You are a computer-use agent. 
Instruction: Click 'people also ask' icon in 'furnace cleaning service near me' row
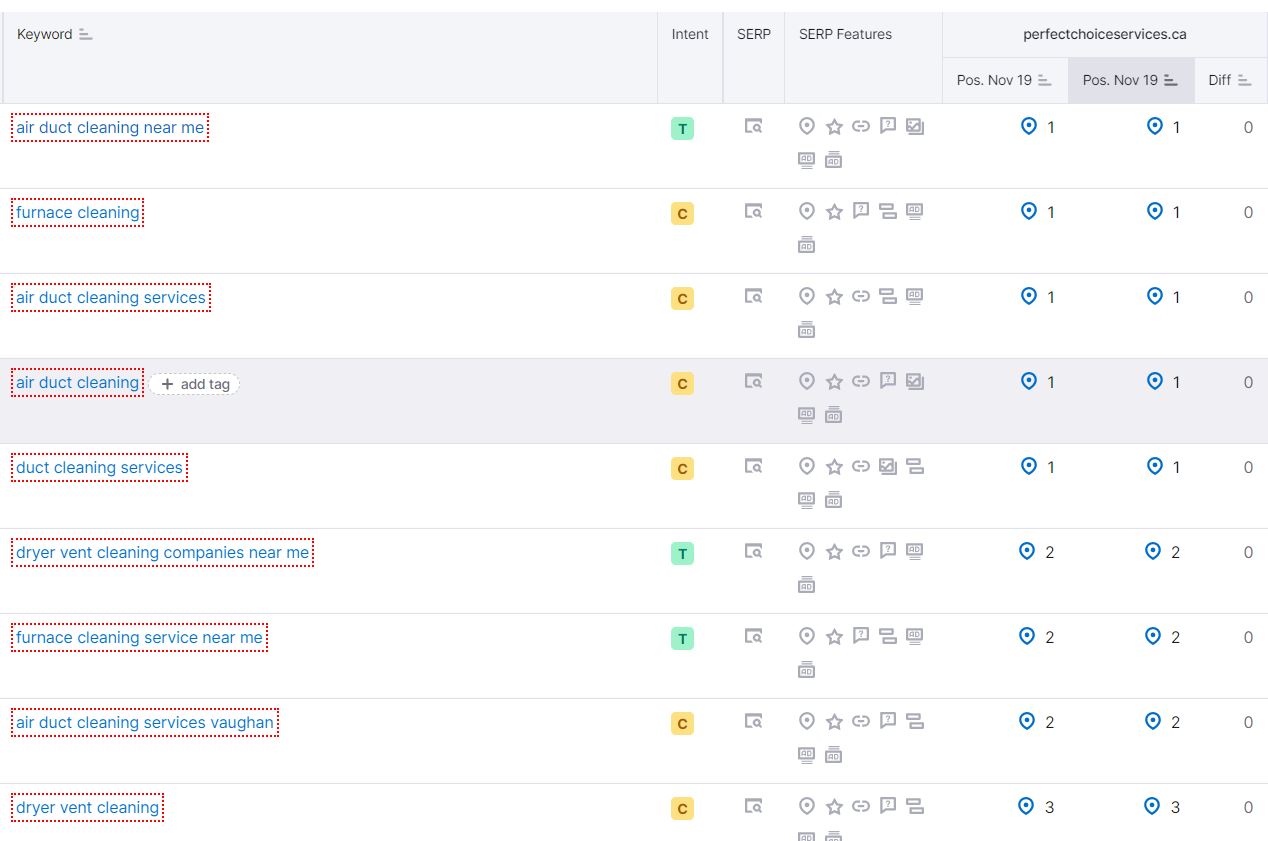tap(861, 636)
